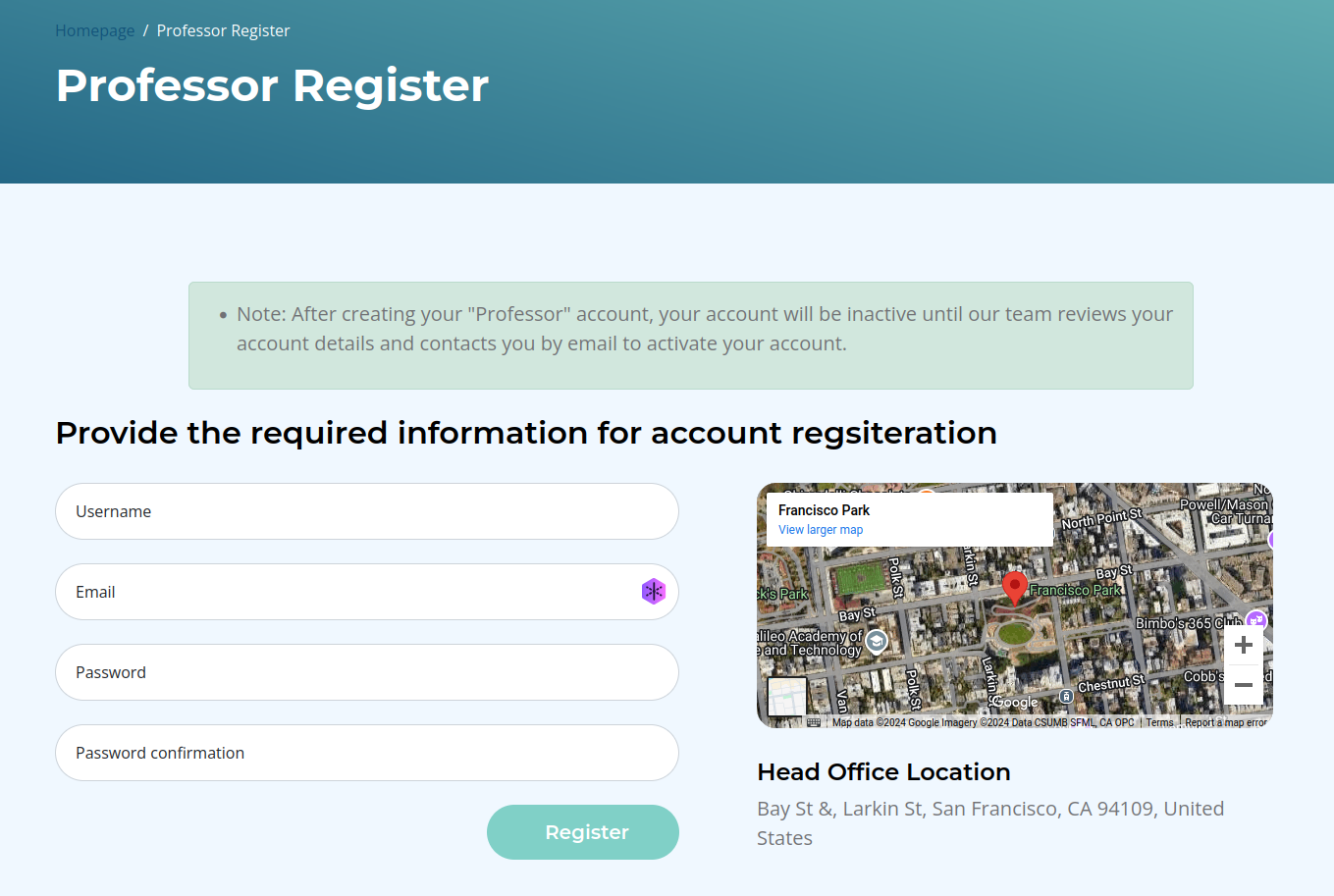
Task: Click the Bimbo's 365 Club purple marker
Action: coord(1256,620)
